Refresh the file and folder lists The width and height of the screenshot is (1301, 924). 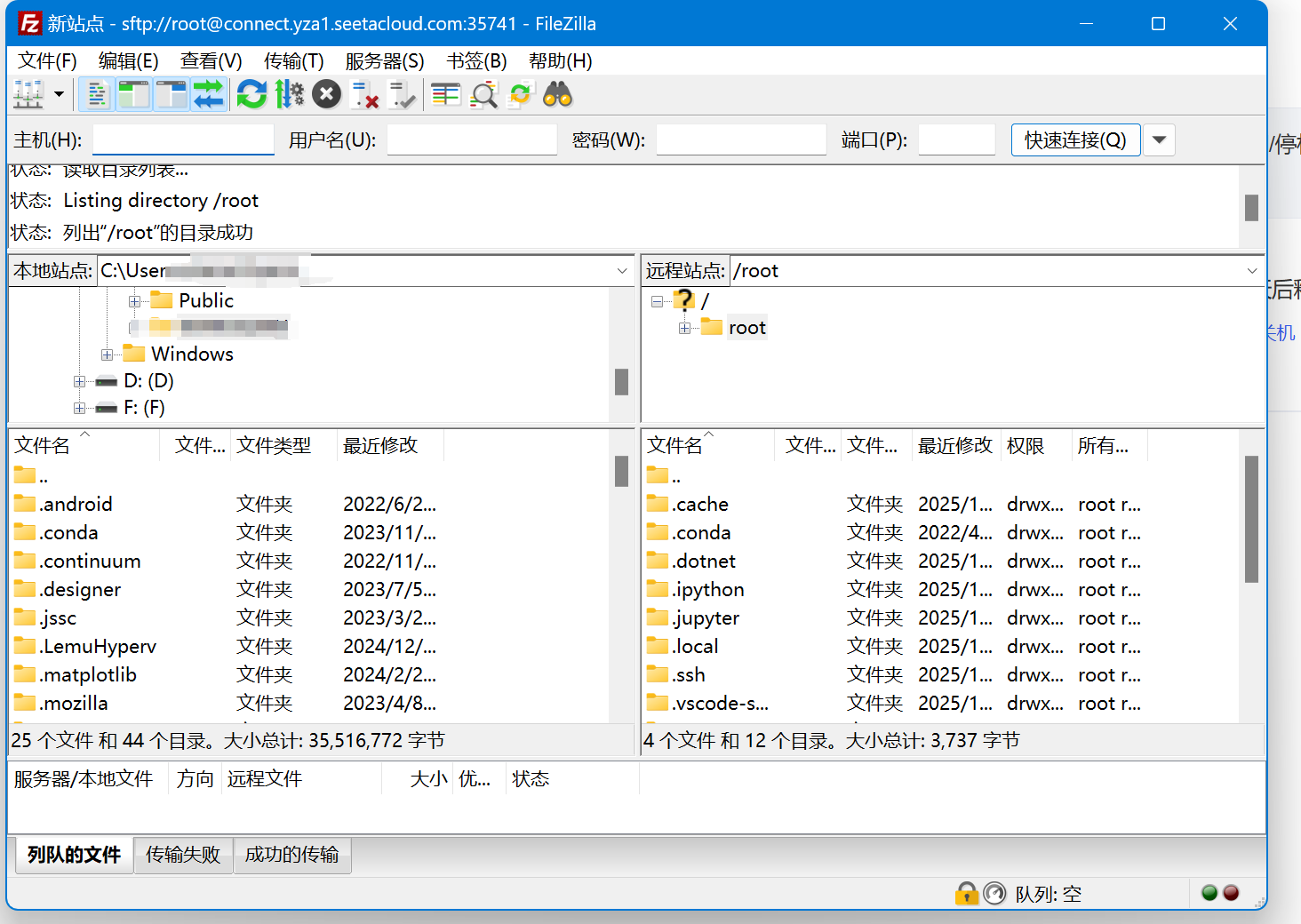coord(251,94)
